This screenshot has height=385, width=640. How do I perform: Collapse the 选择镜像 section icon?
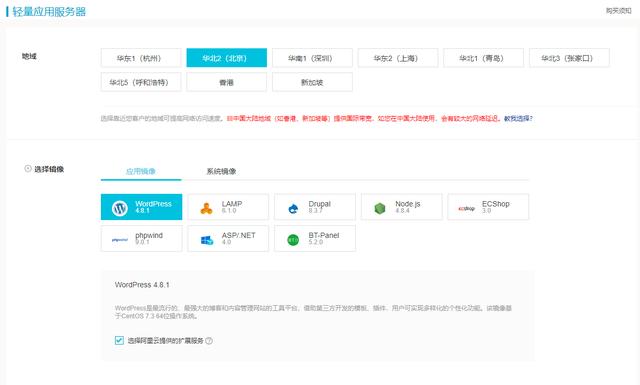(28, 168)
